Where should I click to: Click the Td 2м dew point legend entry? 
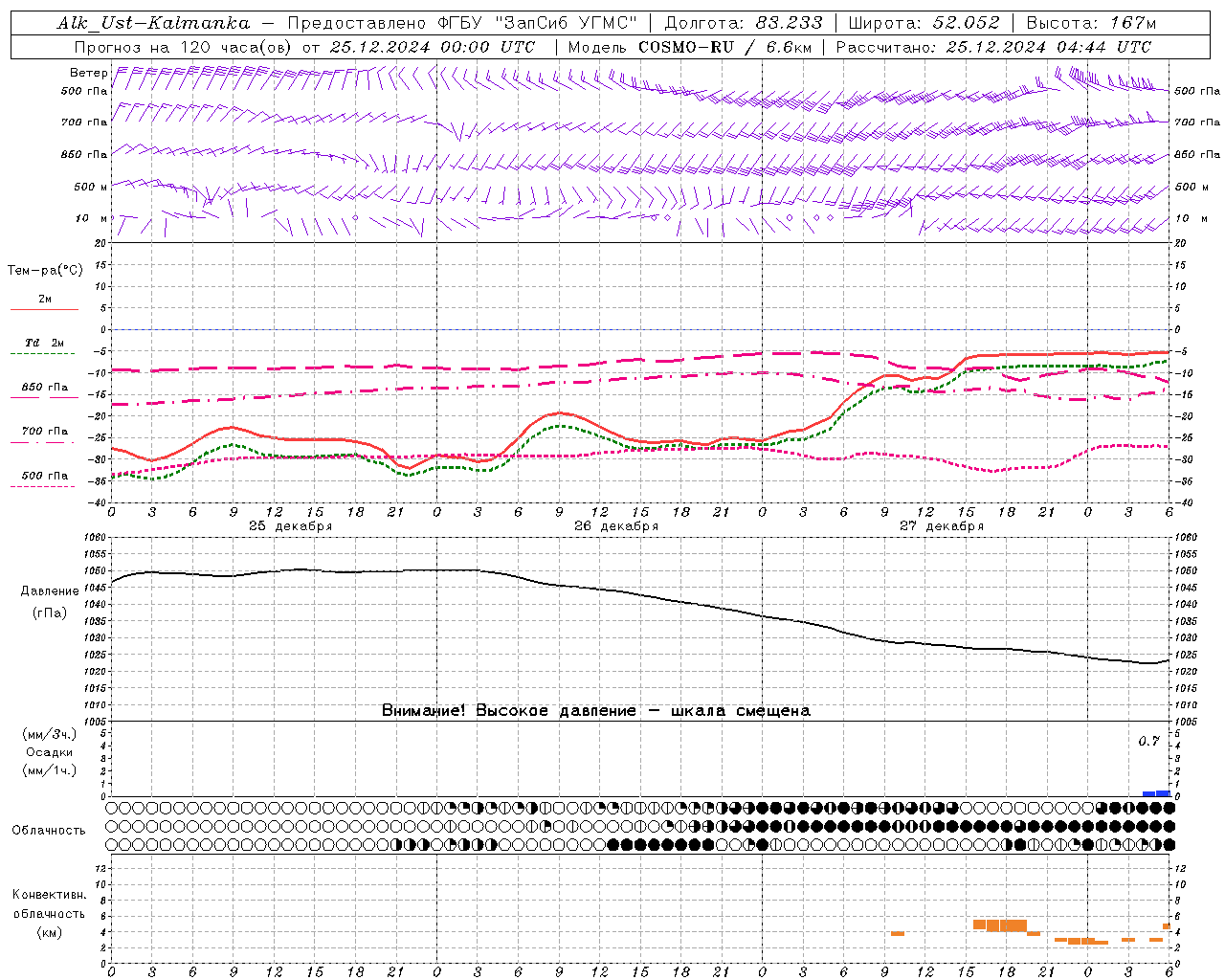pos(45,343)
